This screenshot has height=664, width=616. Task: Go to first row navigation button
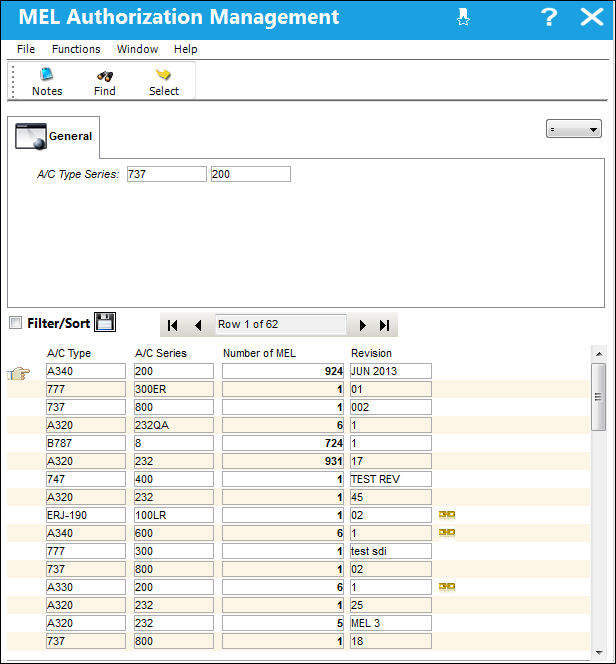(172, 325)
